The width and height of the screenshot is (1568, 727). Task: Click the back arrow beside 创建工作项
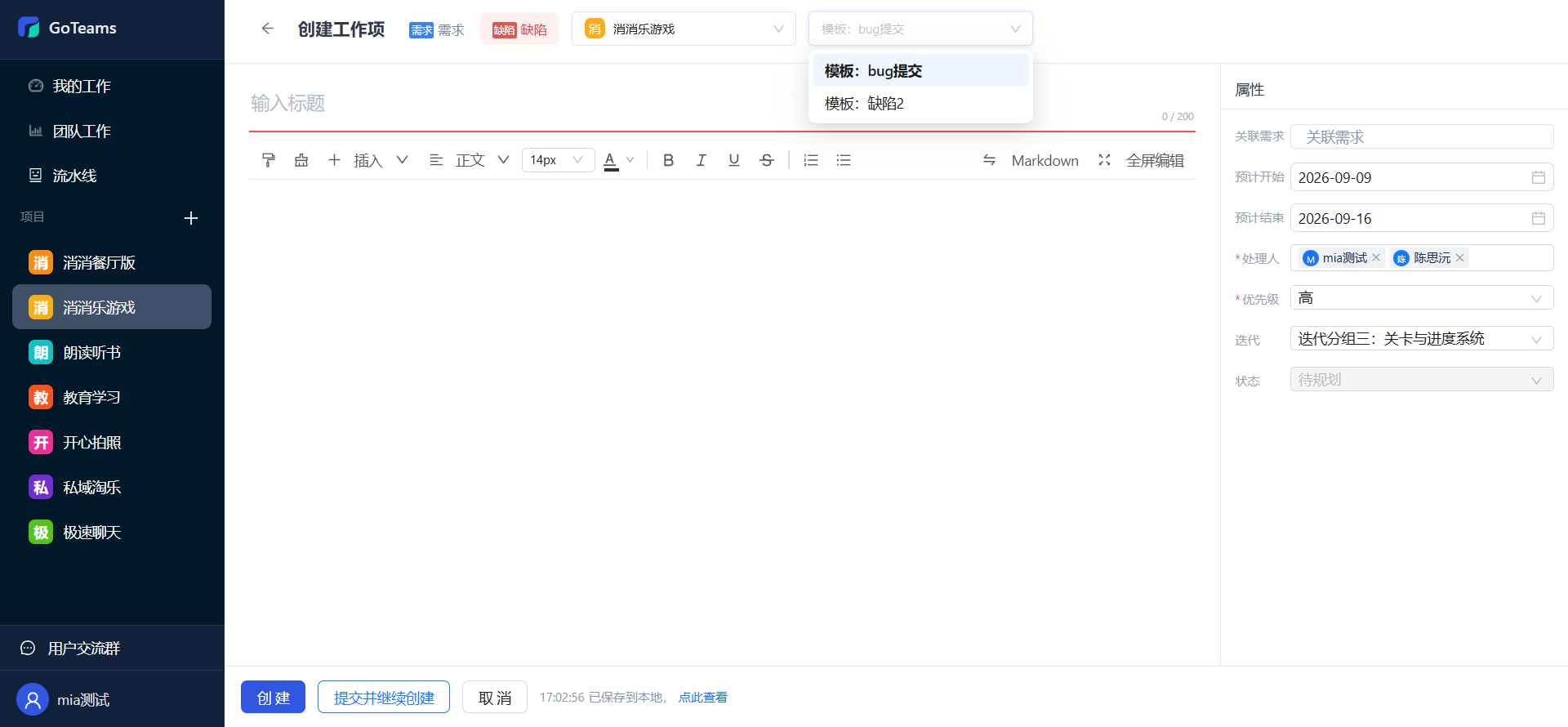pos(267,29)
